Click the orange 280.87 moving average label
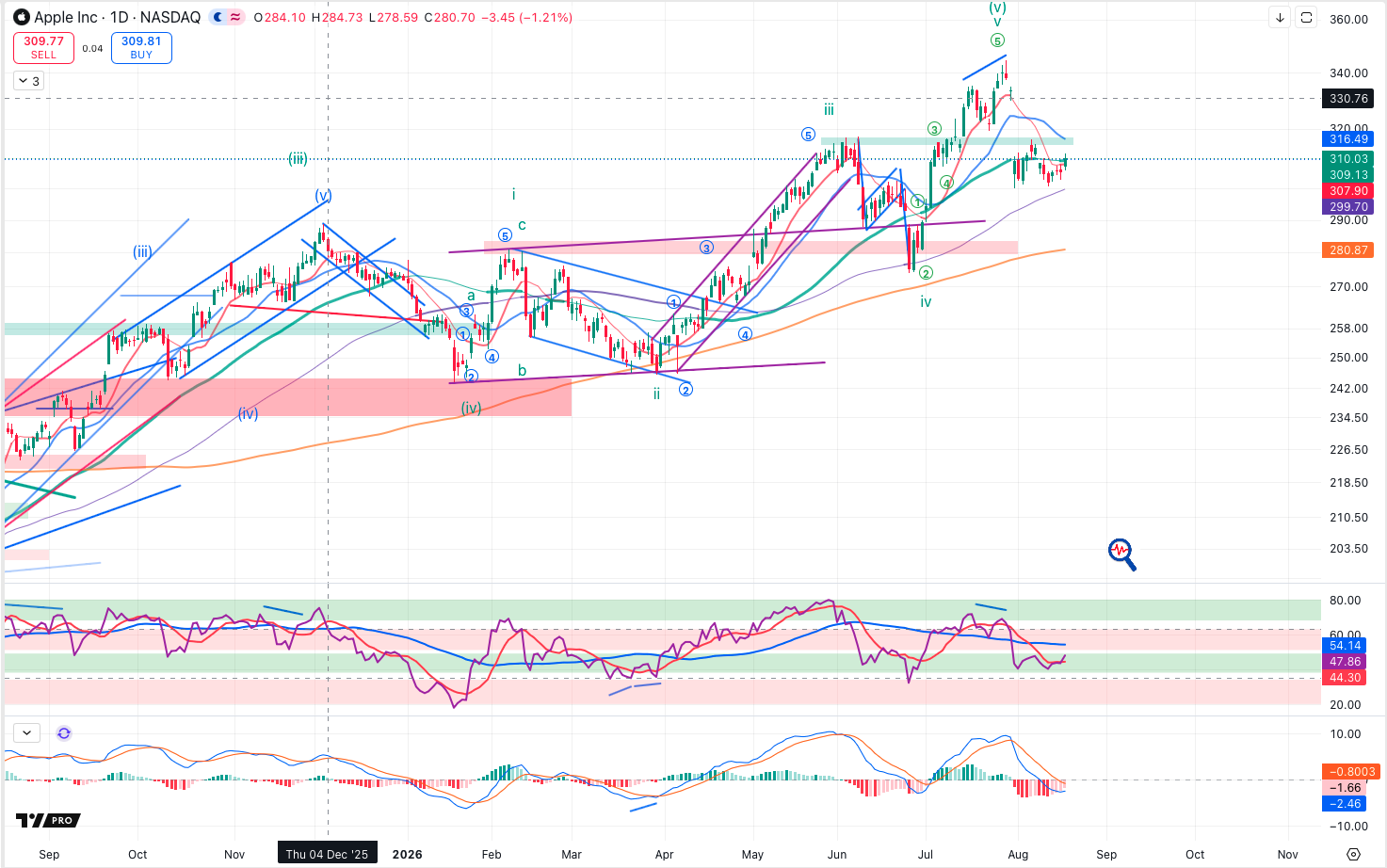Screen dimensions: 1387x868 (1348, 249)
